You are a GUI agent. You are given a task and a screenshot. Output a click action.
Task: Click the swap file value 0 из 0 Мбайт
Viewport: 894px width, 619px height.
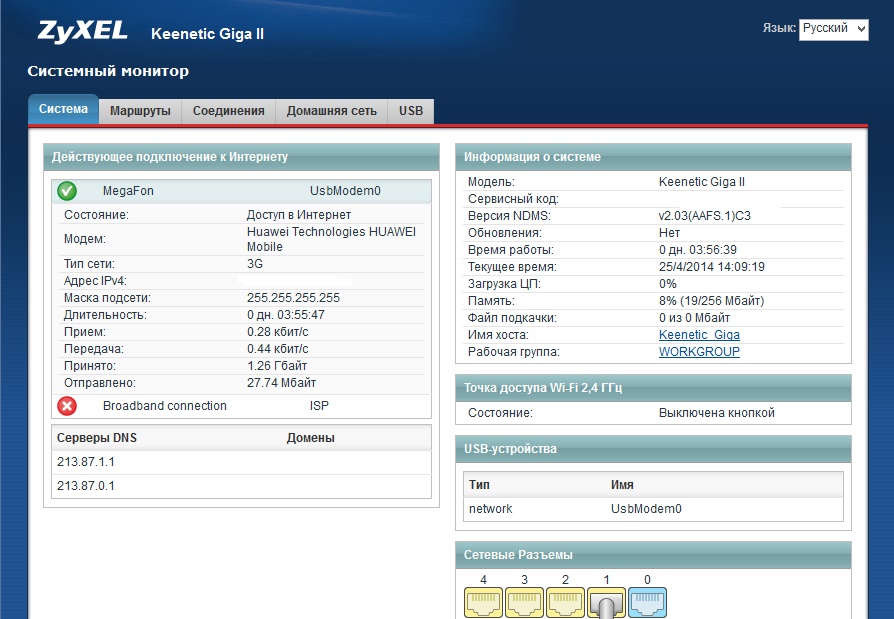pyautogui.click(x=694, y=317)
